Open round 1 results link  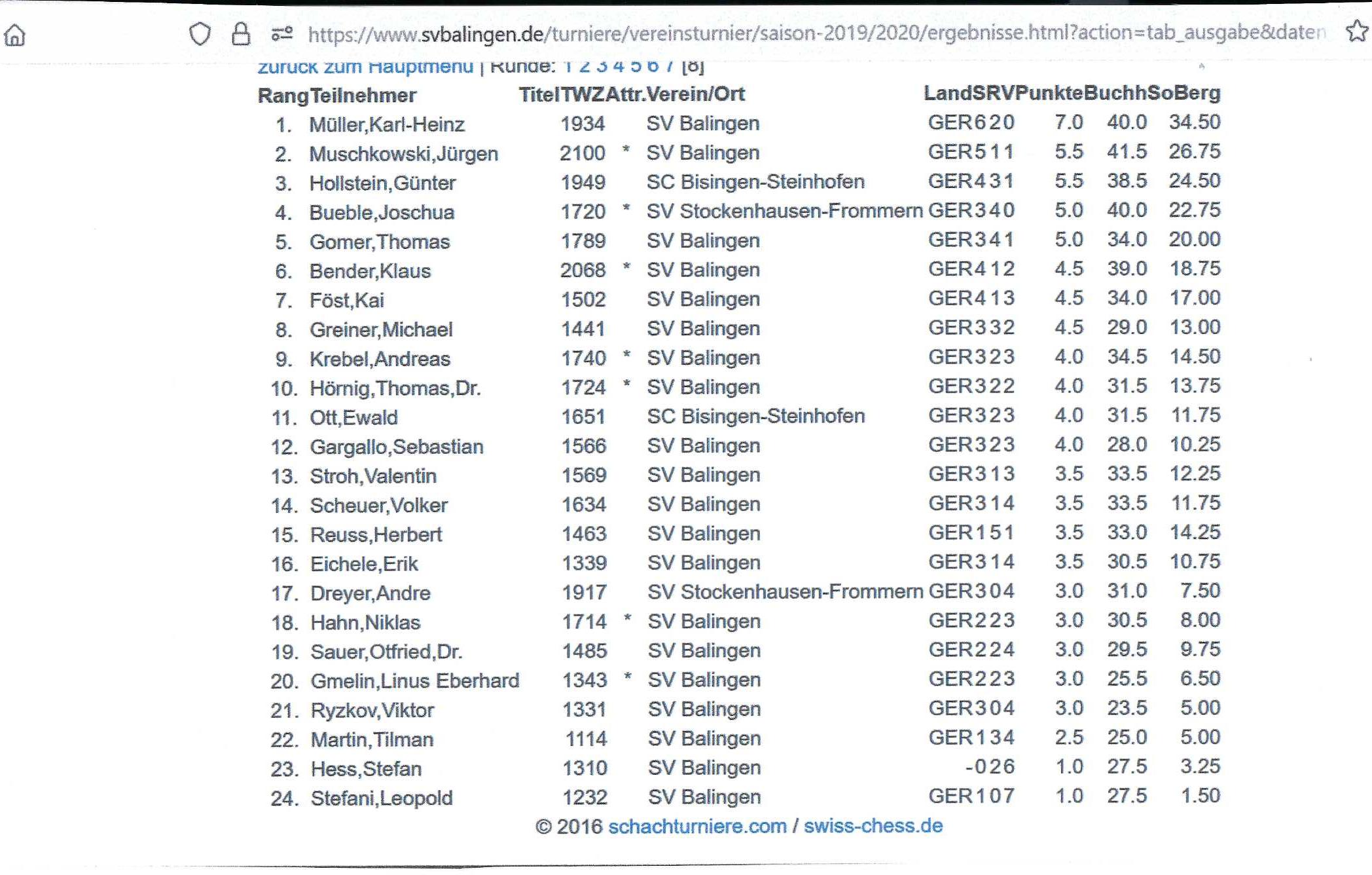(x=568, y=66)
